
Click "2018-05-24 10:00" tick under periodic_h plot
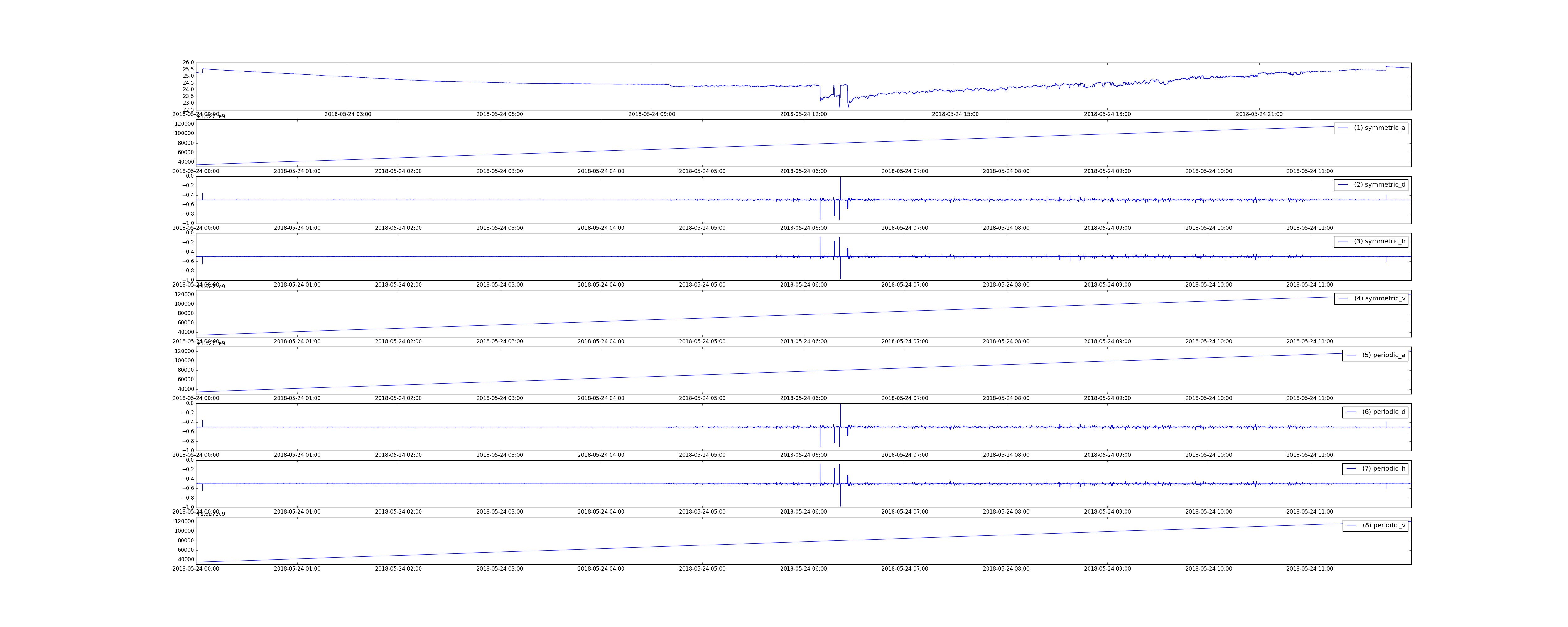pyautogui.click(x=1208, y=512)
